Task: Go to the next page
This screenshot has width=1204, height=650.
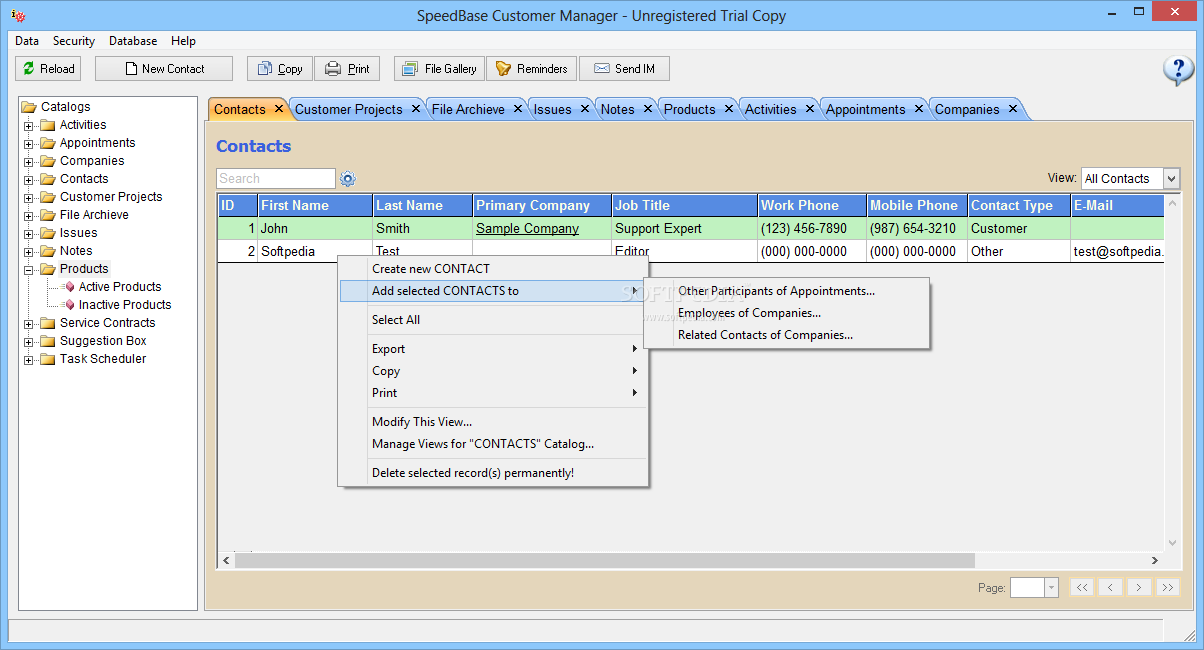Action: click(1138, 588)
